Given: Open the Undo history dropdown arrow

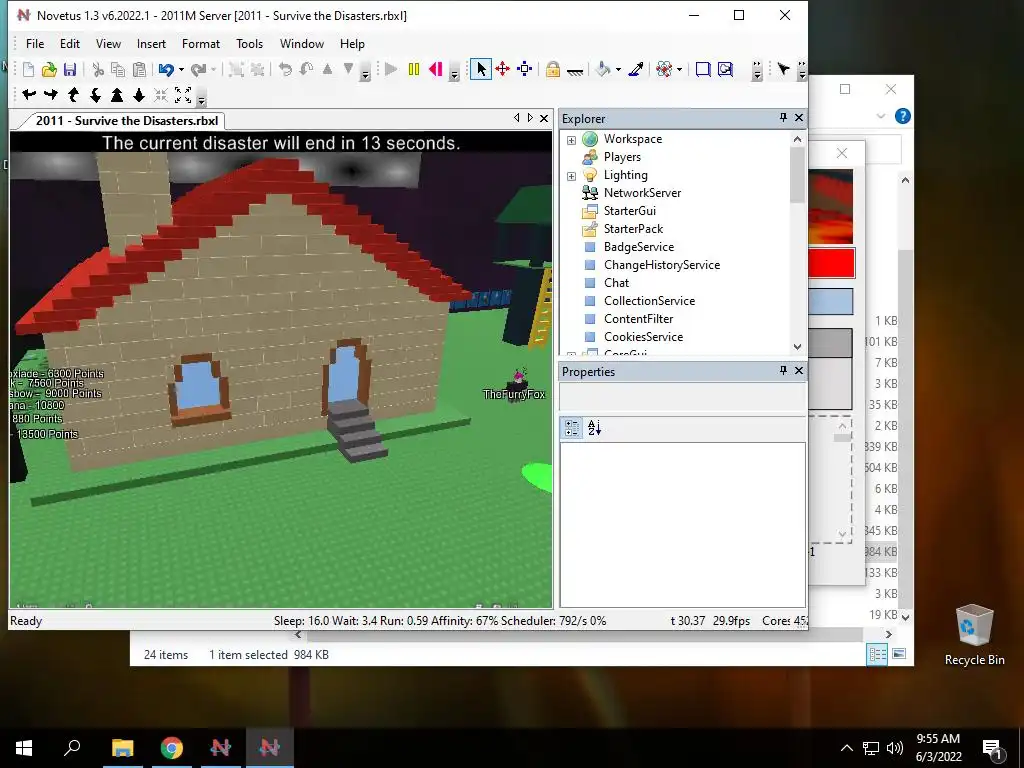Looking at the screenshot, I should (181, 69).
